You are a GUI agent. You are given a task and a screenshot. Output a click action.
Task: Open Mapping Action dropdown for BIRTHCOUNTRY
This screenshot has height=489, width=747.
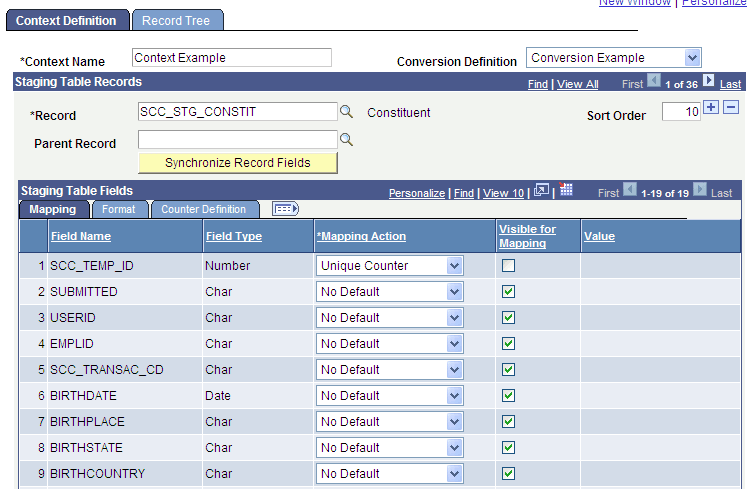[389, 474]
